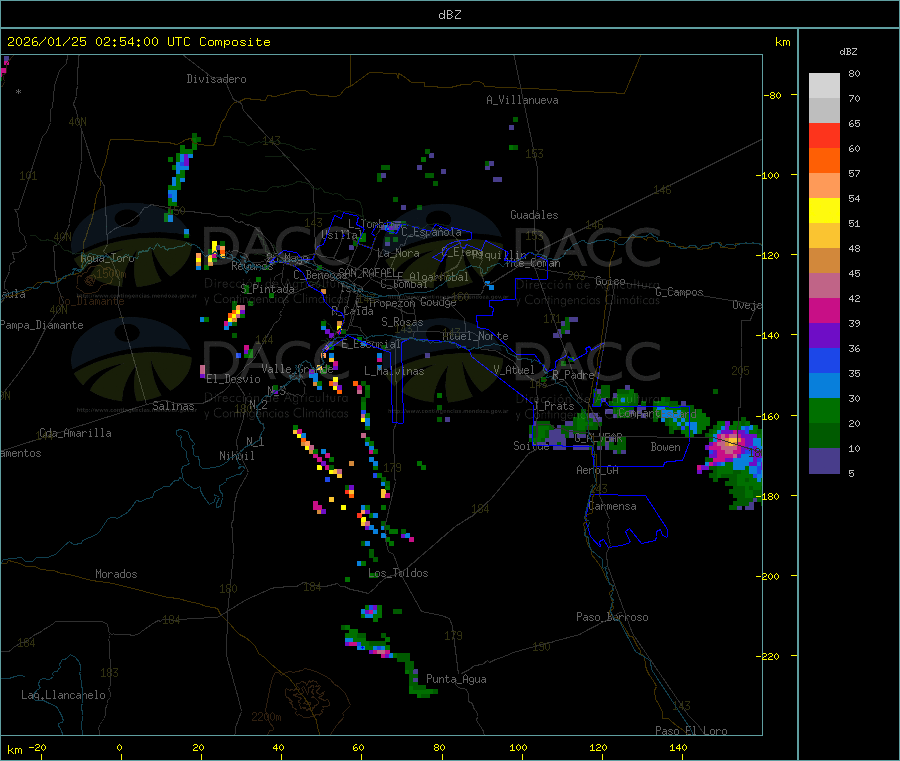Click the '80' value on the dBZ legend
This screenshot has height=761, width=900.
854,73
